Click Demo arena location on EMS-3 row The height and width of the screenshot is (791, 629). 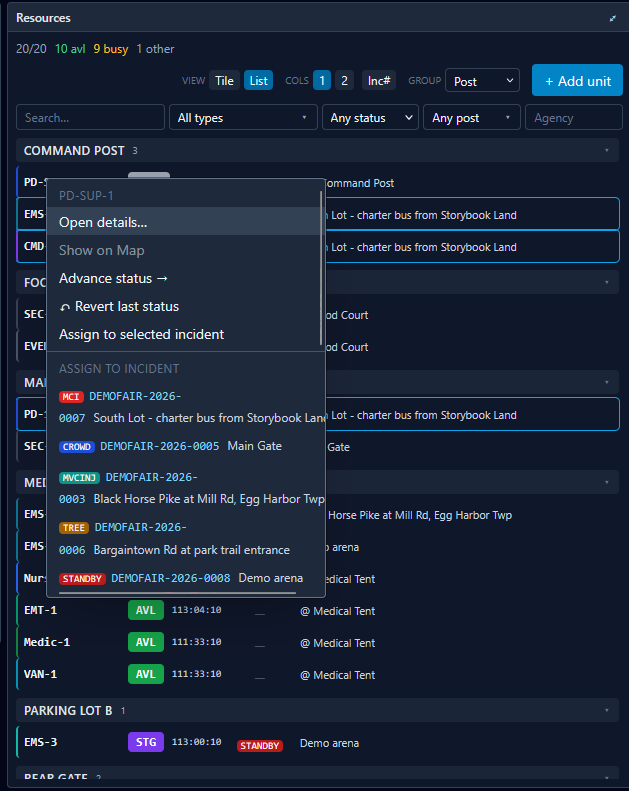(x=329, y=743)
